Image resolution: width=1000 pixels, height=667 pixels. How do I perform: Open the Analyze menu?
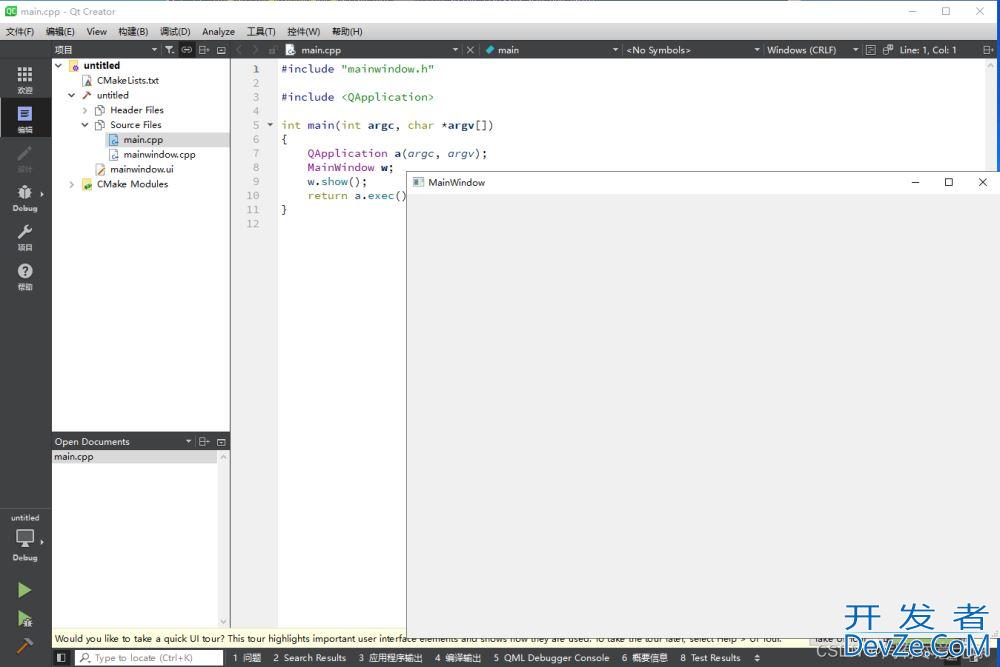pos(218,31)
